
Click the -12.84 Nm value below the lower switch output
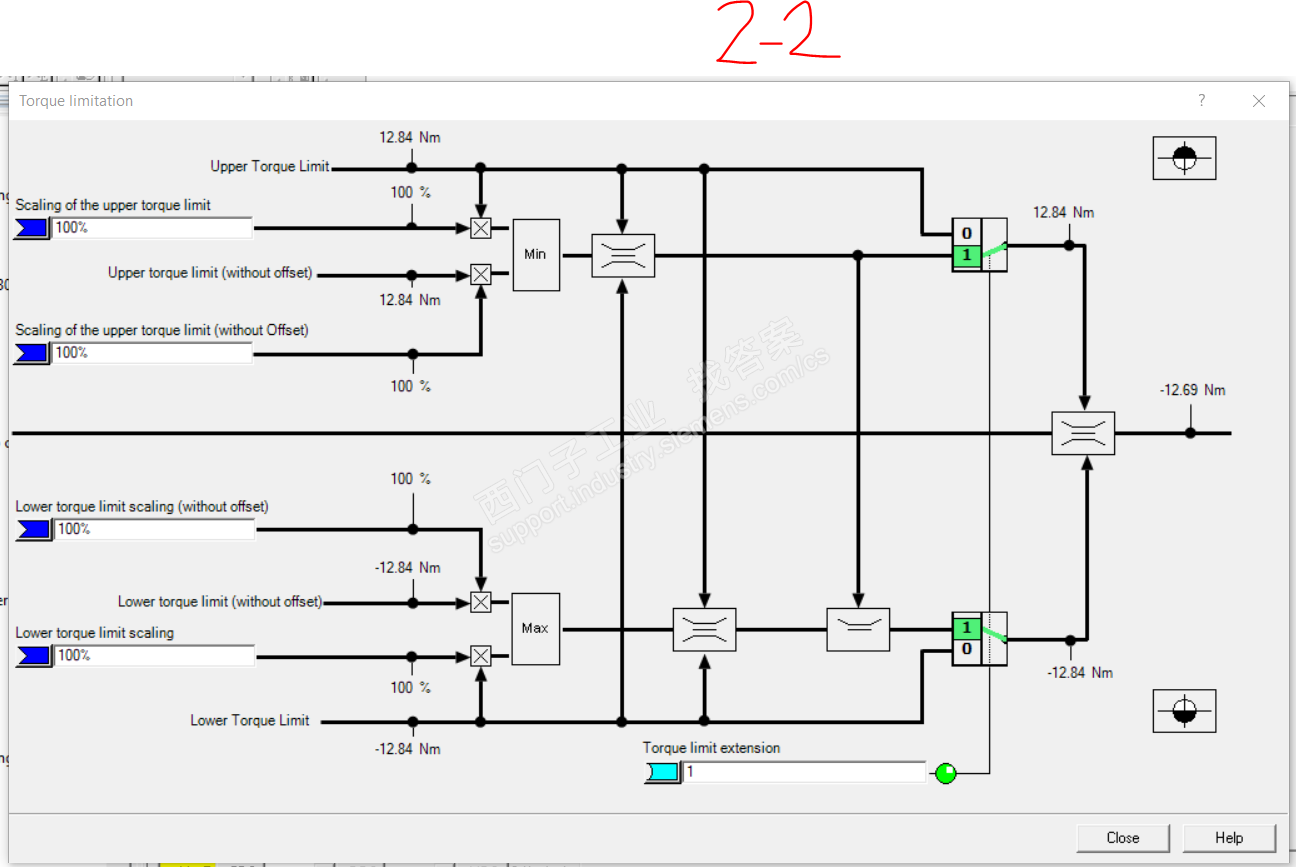1080,672
